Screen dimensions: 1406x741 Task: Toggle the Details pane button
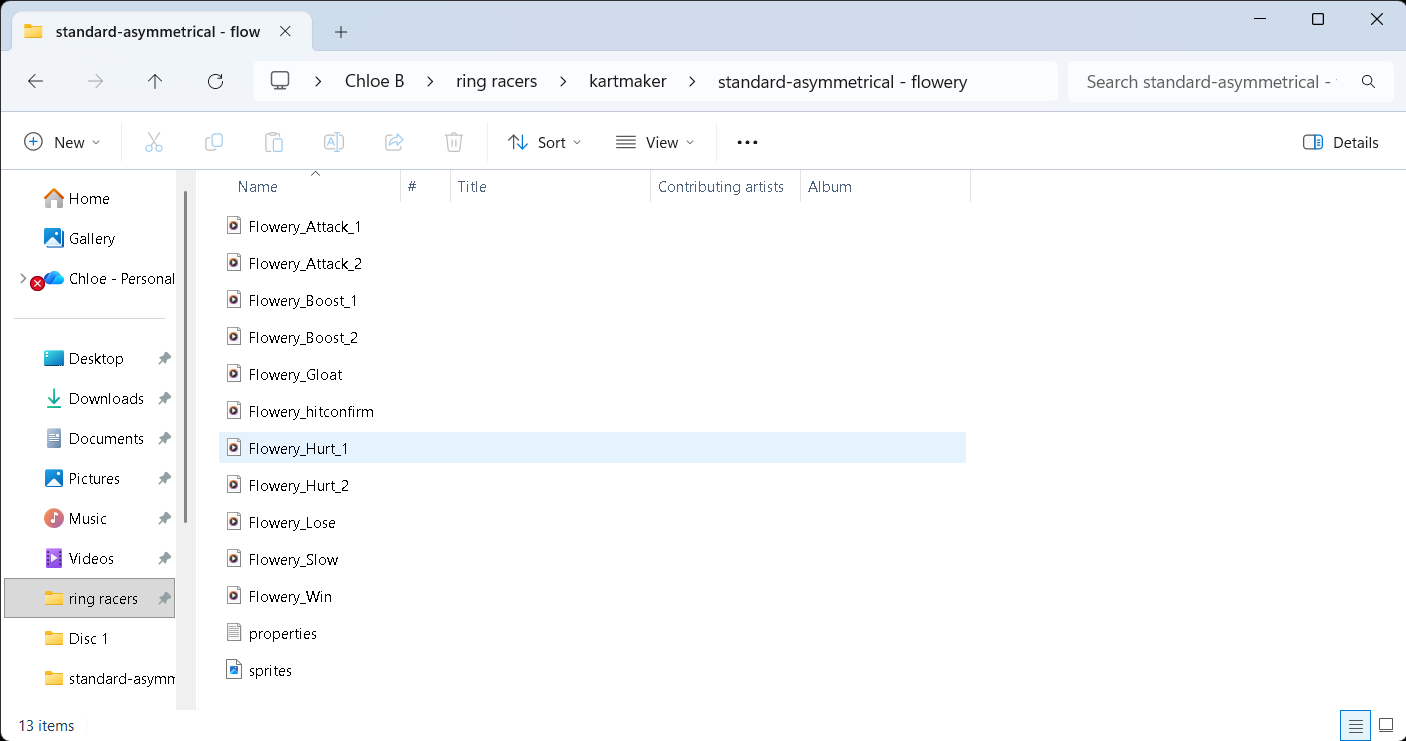coord(1341,142)
